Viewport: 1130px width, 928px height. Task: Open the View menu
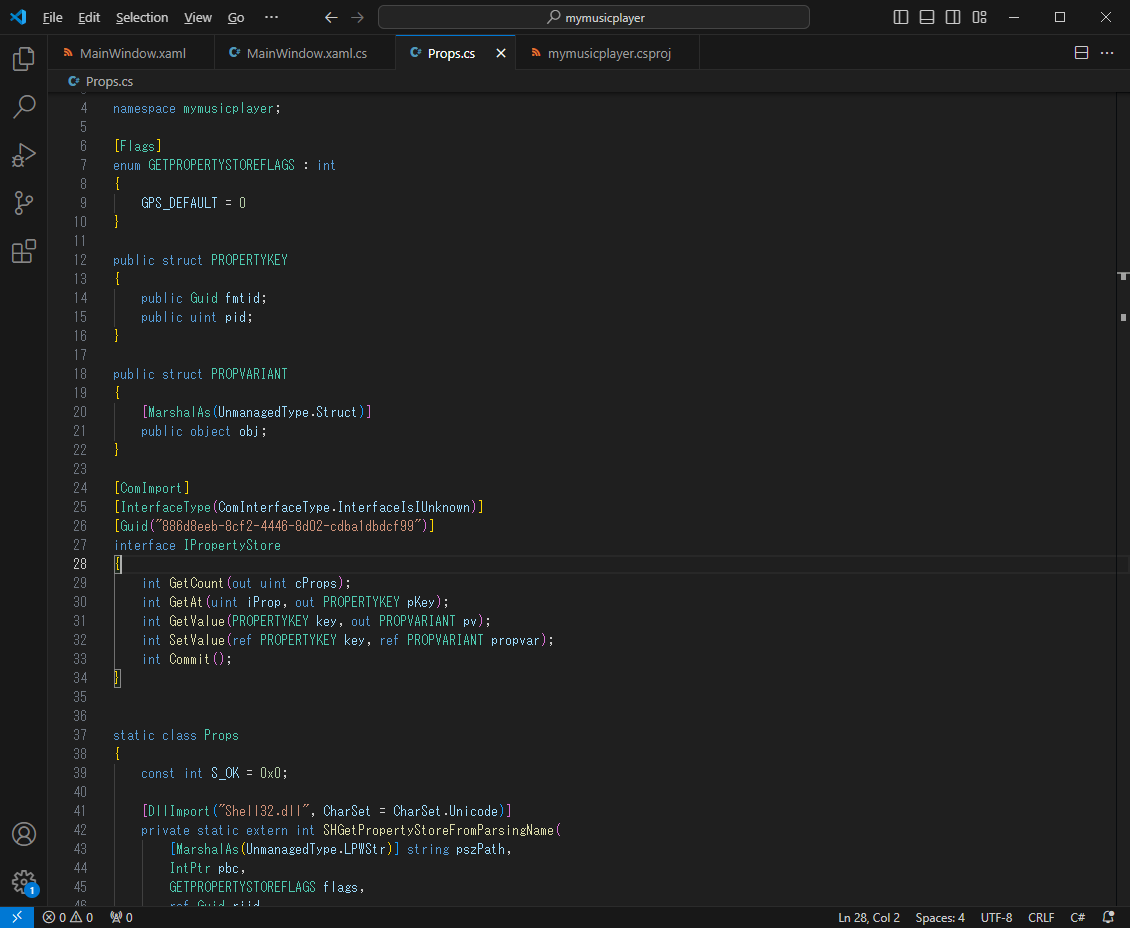[197, 17]
